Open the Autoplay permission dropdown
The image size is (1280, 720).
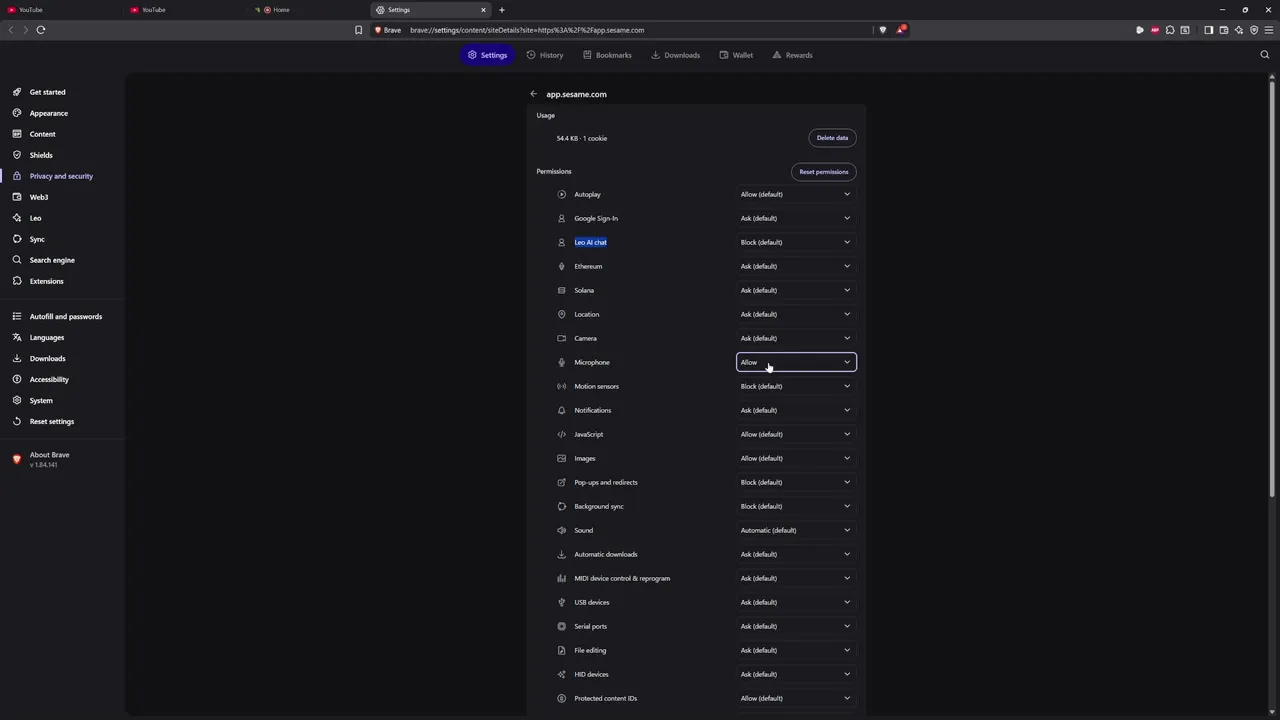[796, 194]
